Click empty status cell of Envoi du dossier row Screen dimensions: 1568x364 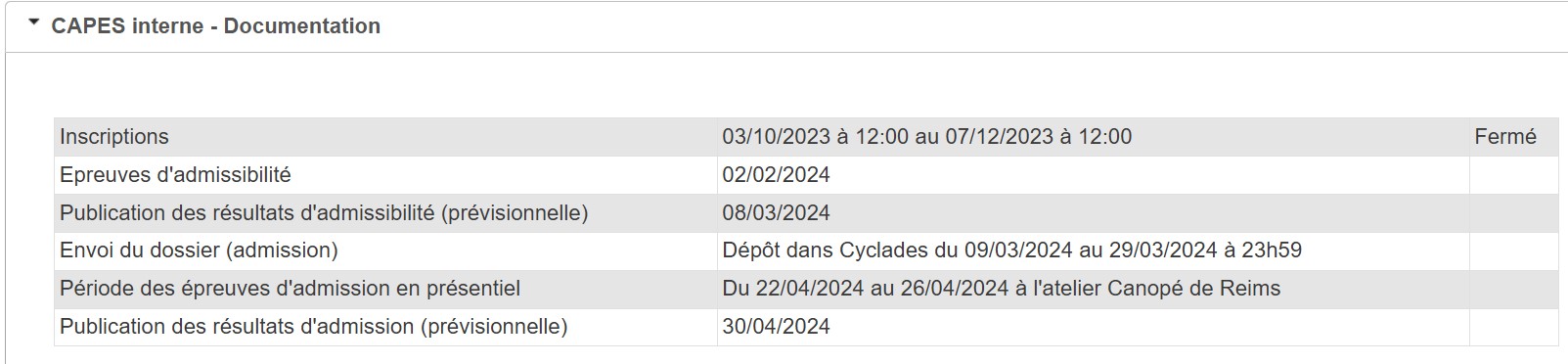point(1513,251)
